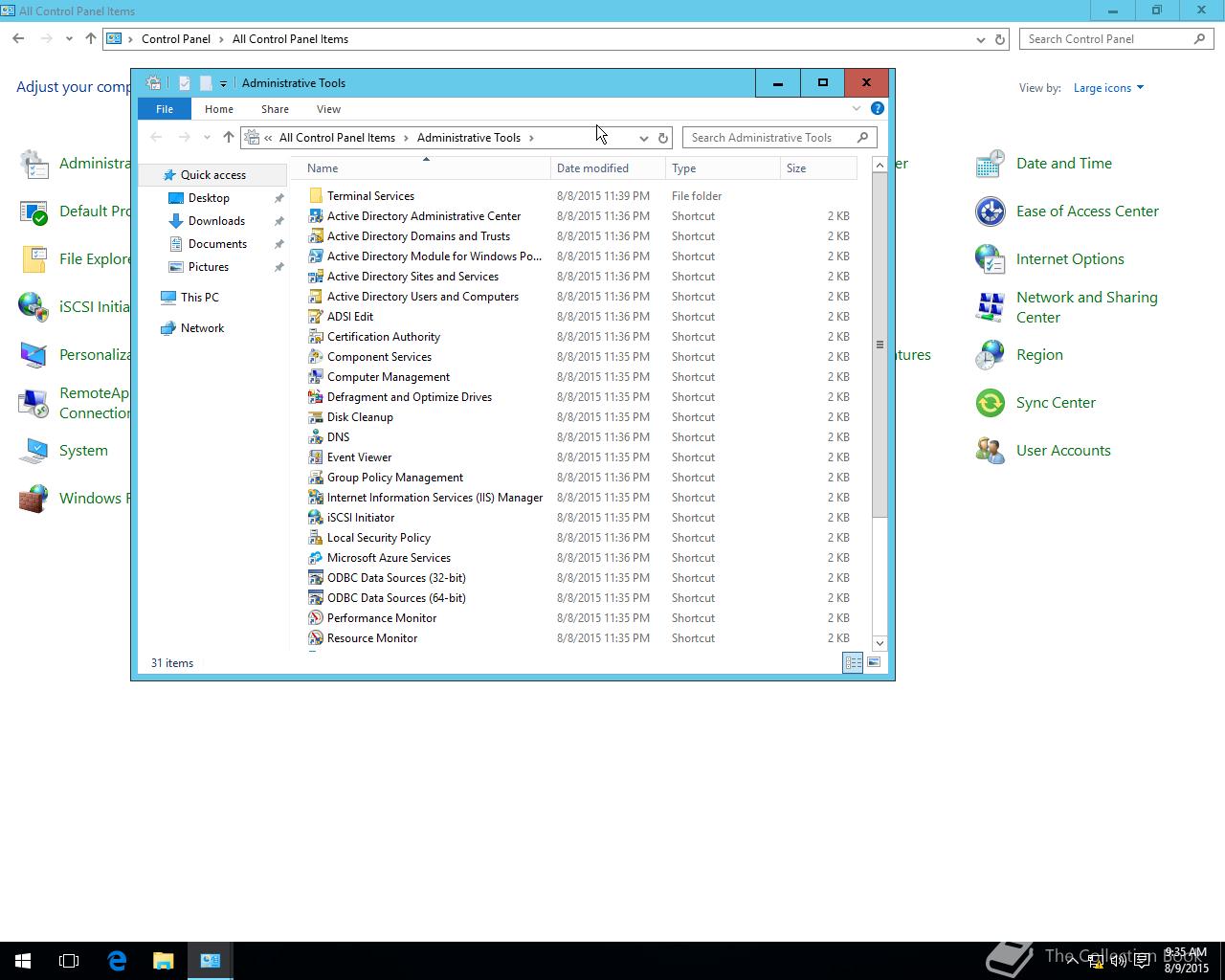Open Region icon in Control Panel

pyautogui.click(x=990, y=355)
